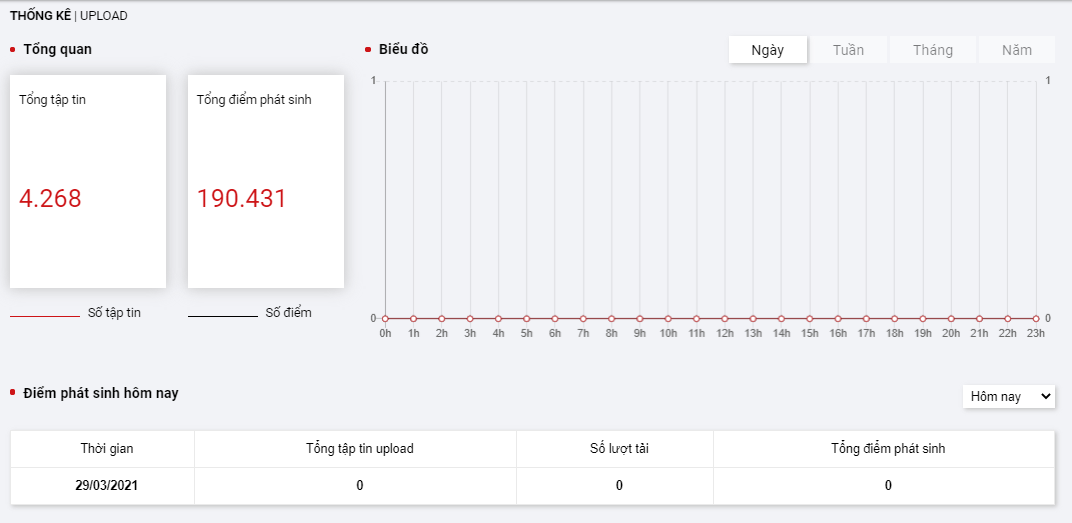Switch to the Tuần chart tab

click(x=848, y=50)
